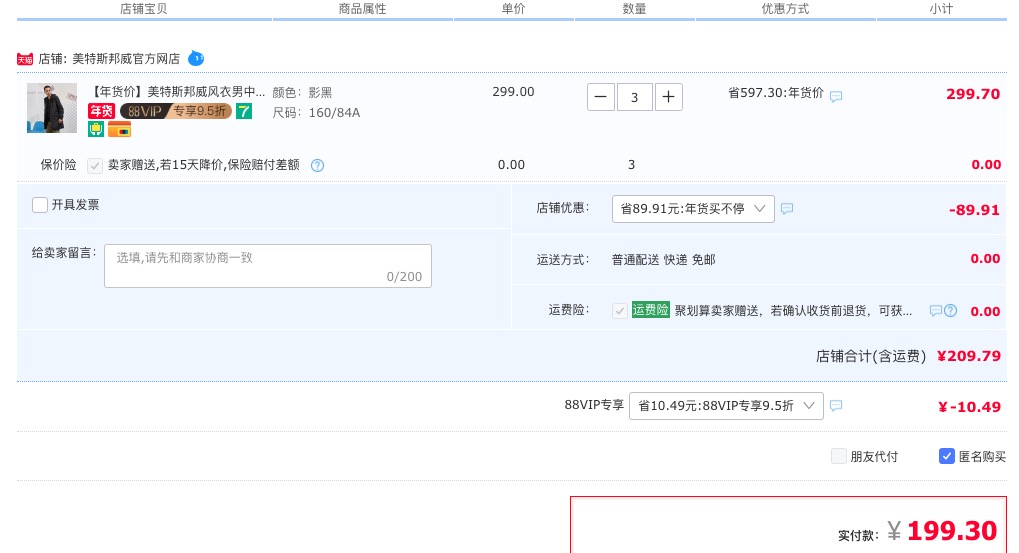Viewport: 1019px width, 553px height.
Task: Click the 给卖家留言 message text box
Action: tap(268, 266)
